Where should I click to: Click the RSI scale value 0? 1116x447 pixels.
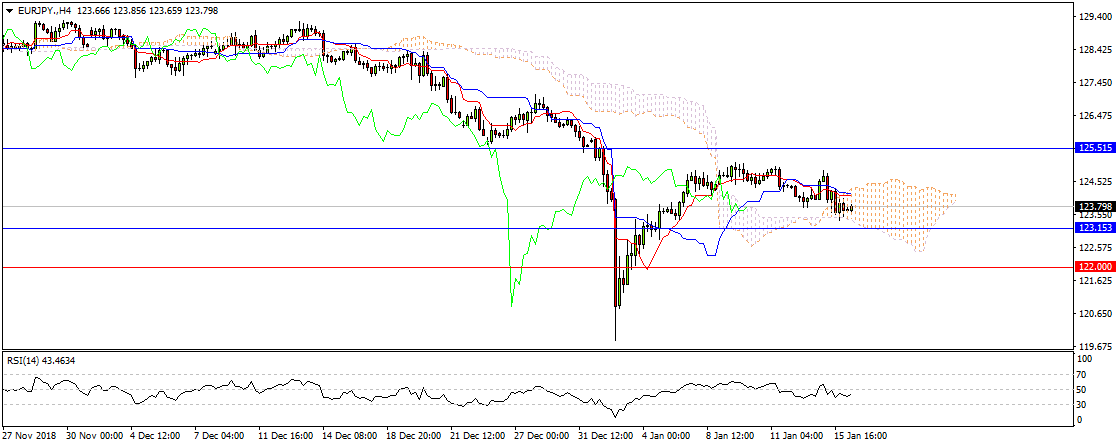point(1081,420)
